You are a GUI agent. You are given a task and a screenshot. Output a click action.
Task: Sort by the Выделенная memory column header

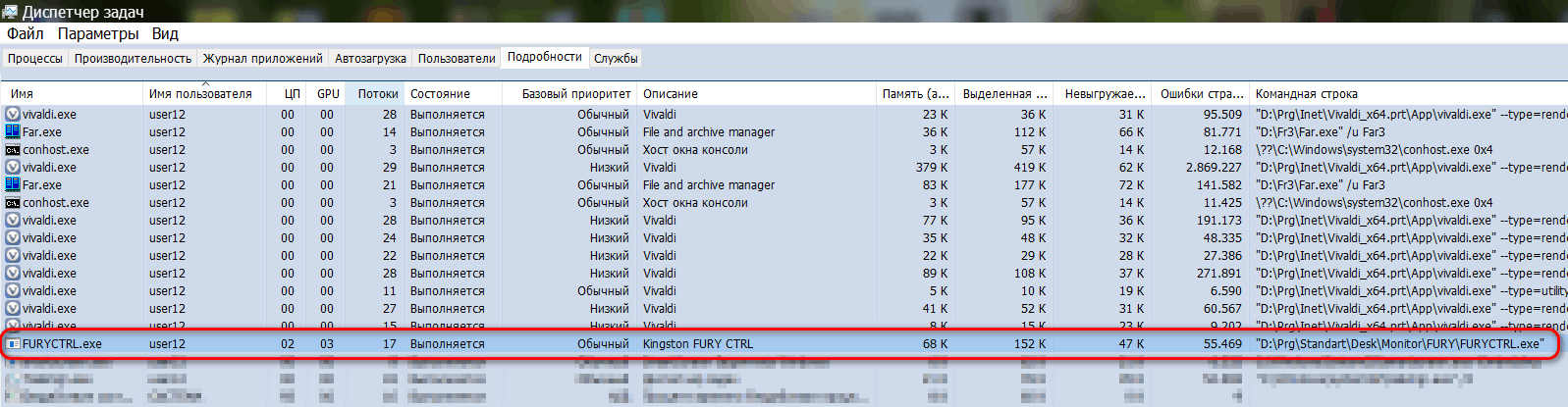(x=1003, y=94)
